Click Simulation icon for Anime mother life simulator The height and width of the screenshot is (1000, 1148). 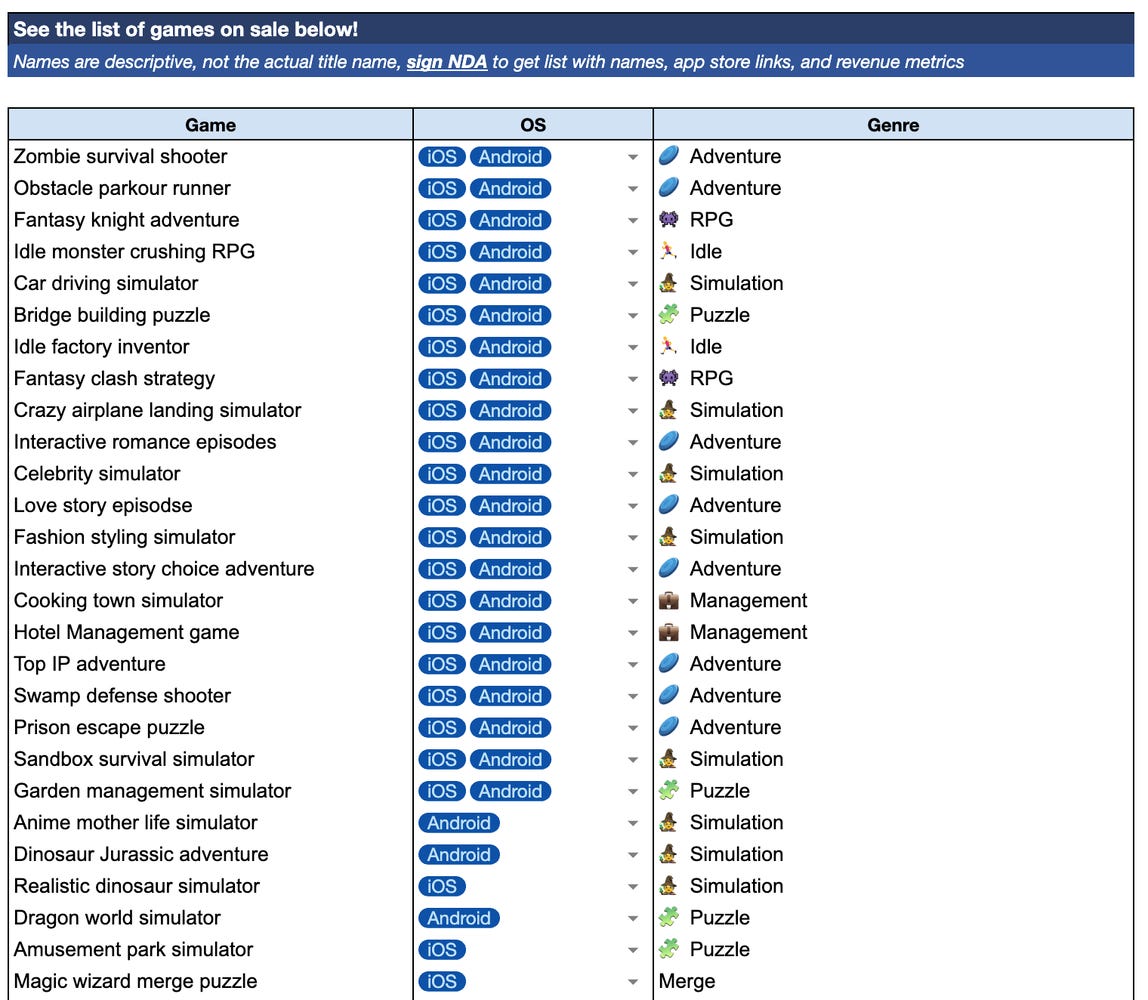pyautogui.click(x=668, y=822)
